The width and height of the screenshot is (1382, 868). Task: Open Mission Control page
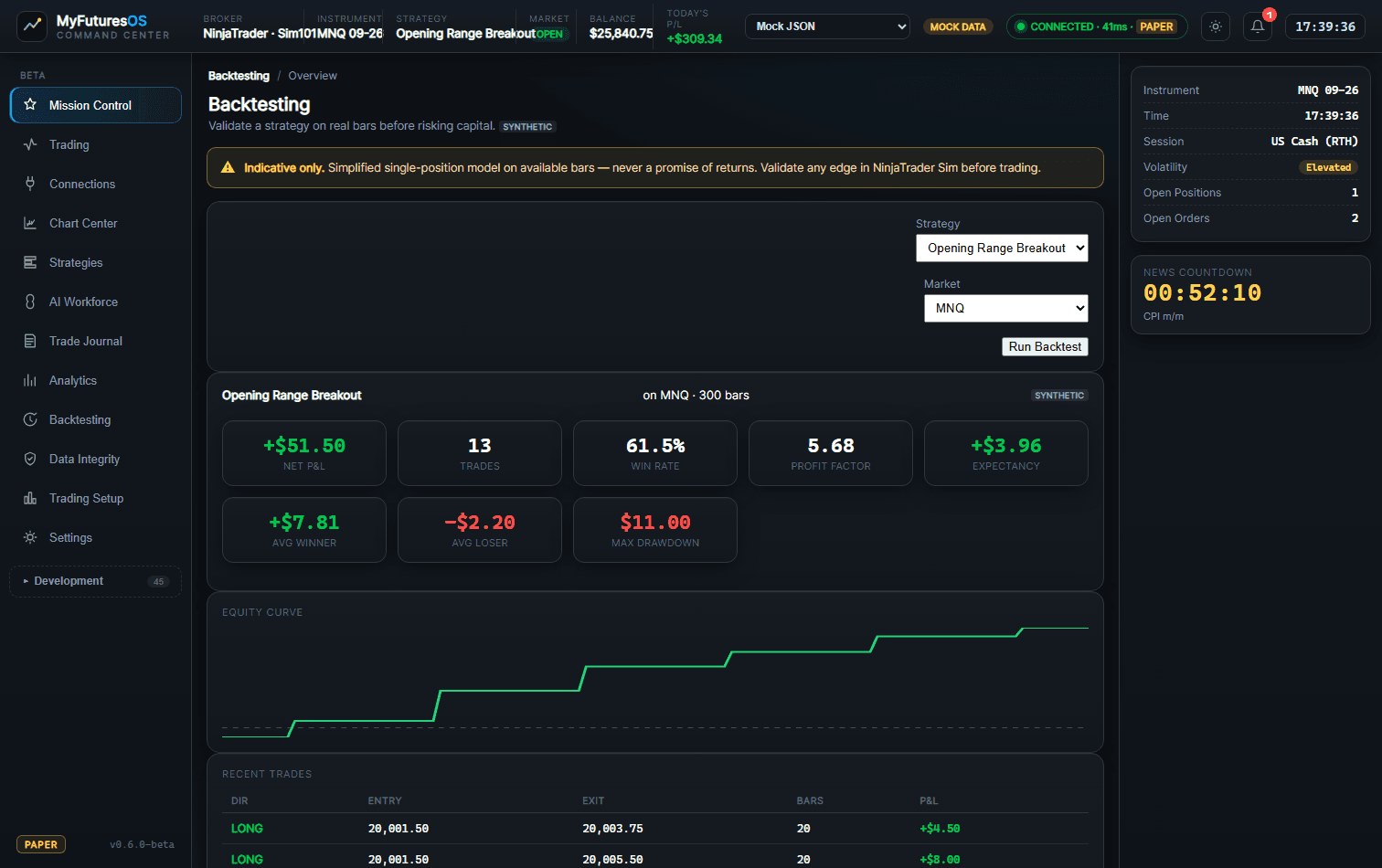[x=95, y=105]
